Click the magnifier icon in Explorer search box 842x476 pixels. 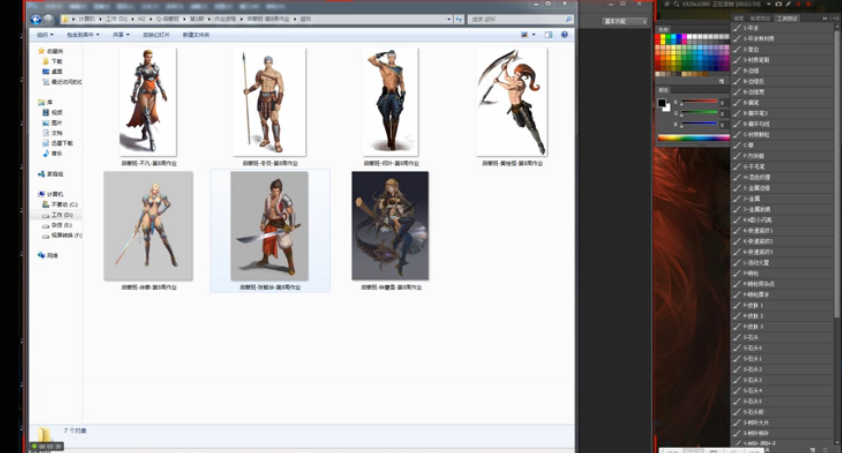[x=568, y=19]
